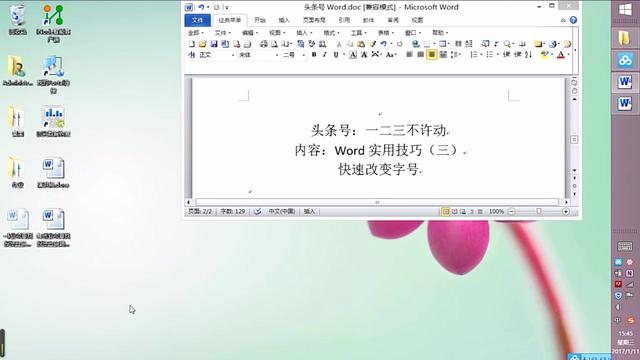Screen dimensions: 640x360
Task: Open the 全部 dropdown in the classic menu
Action: (x=196, y=33)
